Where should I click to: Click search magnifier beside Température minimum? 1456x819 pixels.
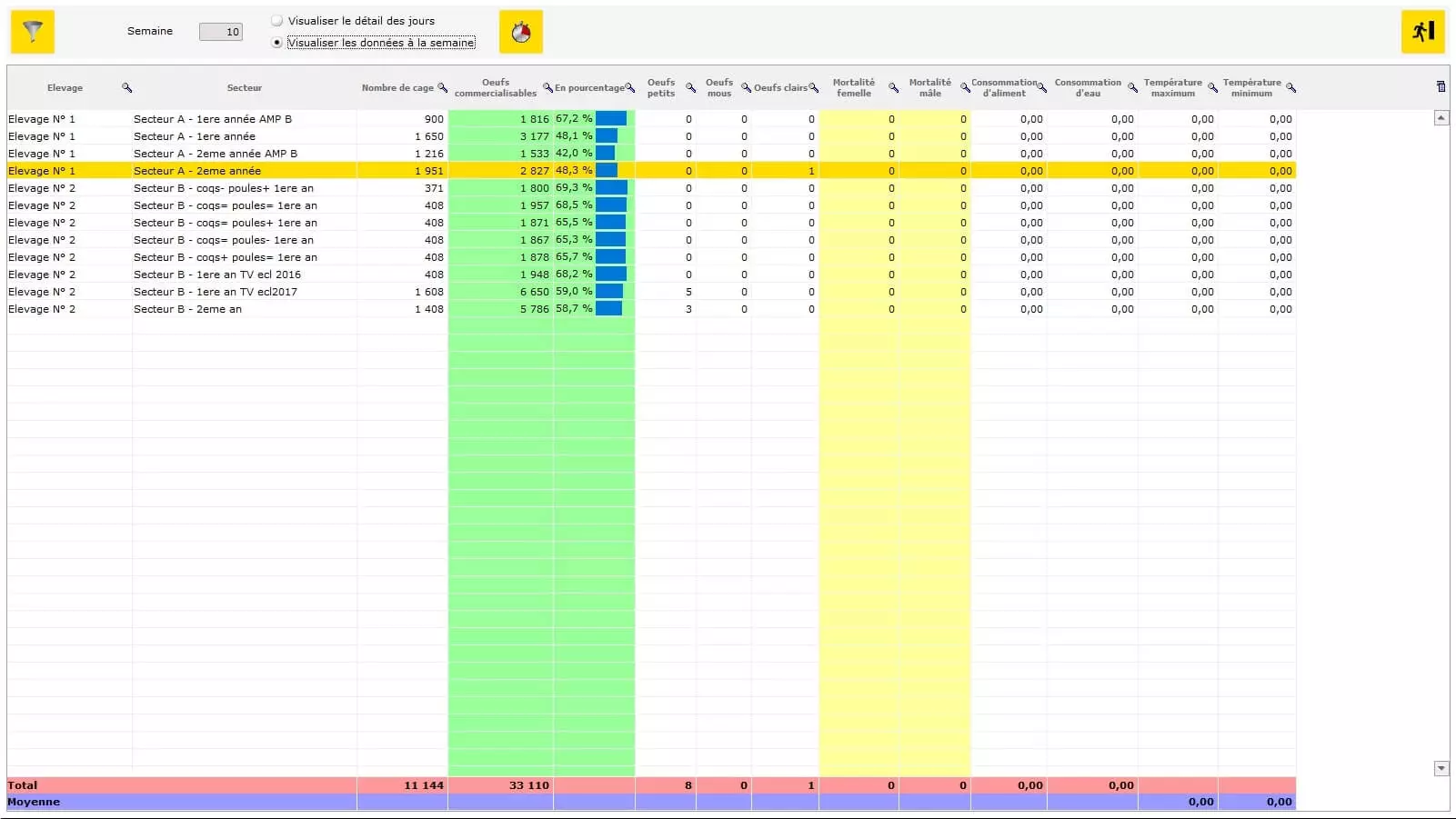pos(1290,88)
